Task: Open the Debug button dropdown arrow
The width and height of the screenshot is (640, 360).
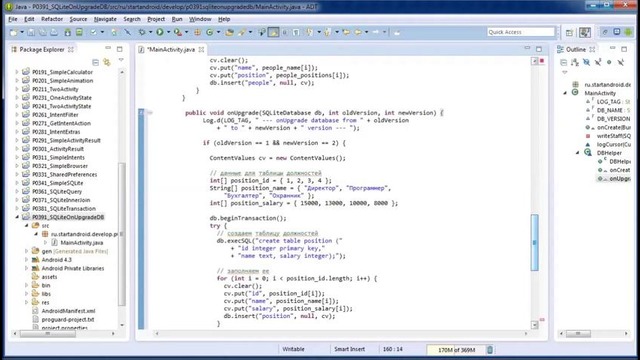Action: pyautogui.click(x=150, y=32)
